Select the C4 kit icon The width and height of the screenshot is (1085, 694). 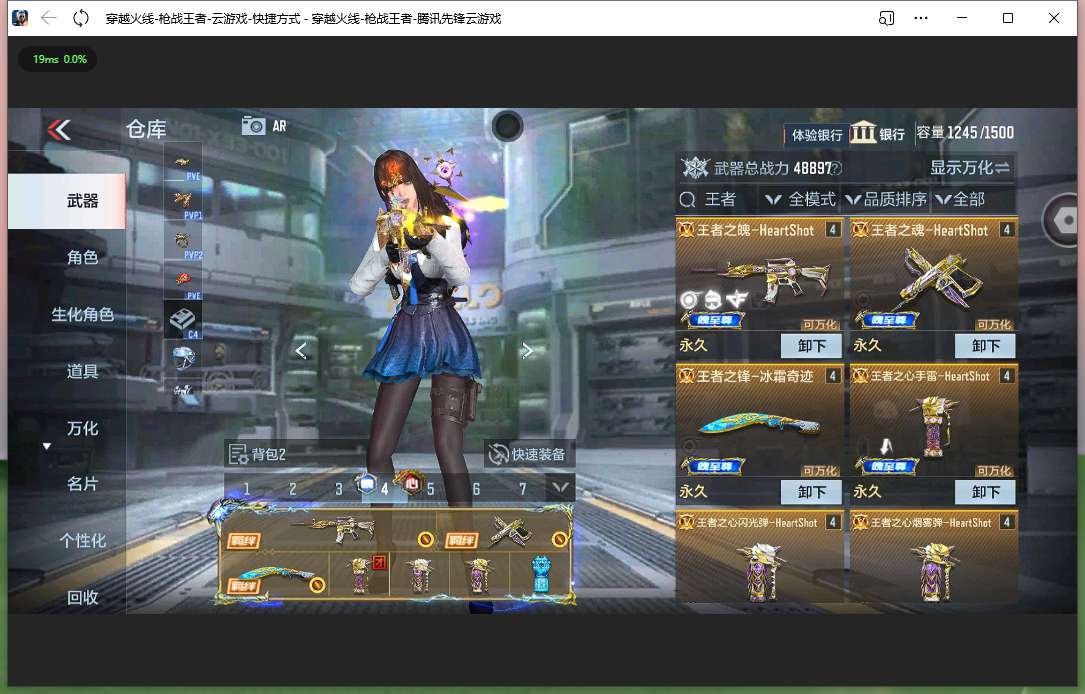click(183, 320)
